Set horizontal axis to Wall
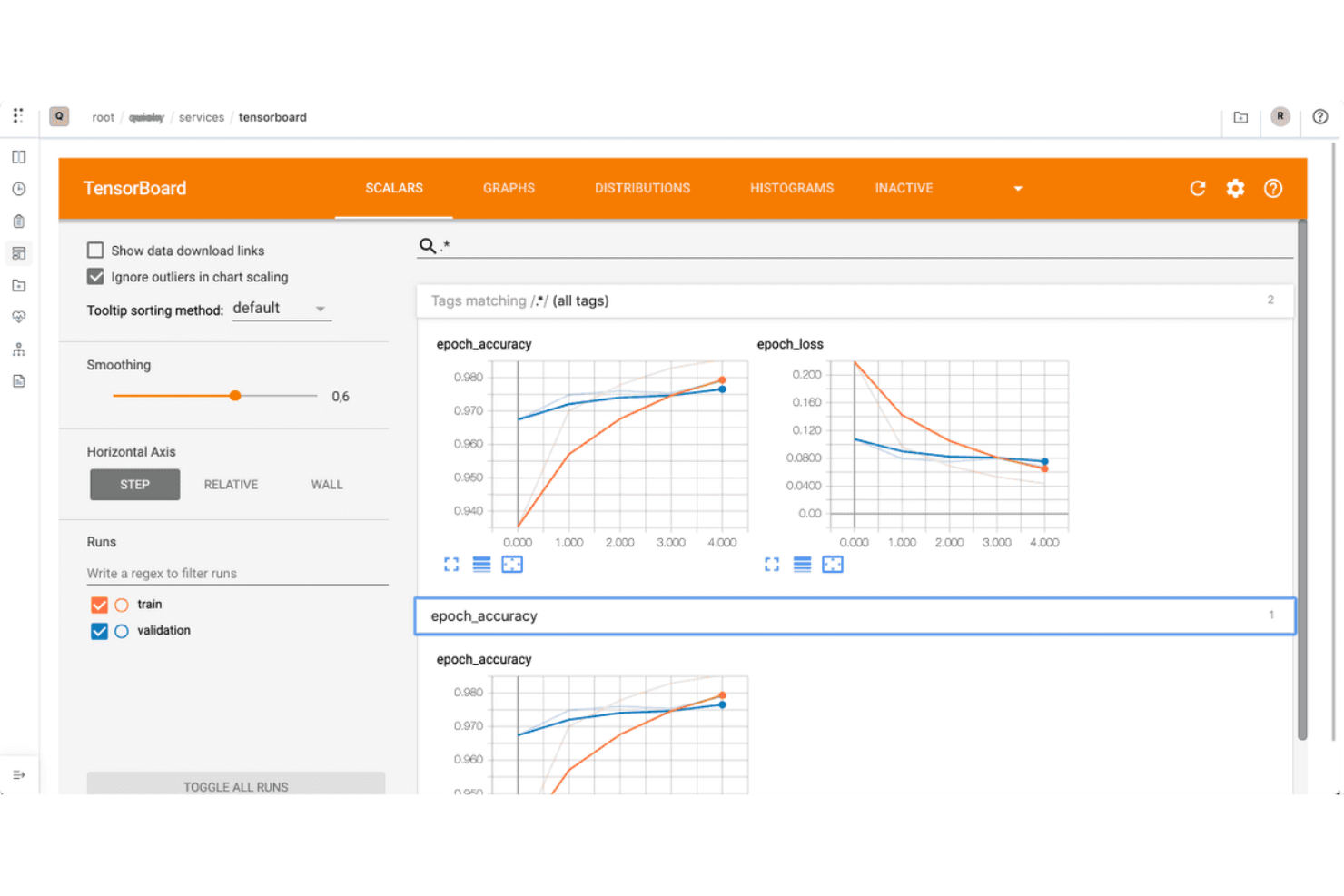Viewport: 1344px width, 896px height. (x=327, y=485)
